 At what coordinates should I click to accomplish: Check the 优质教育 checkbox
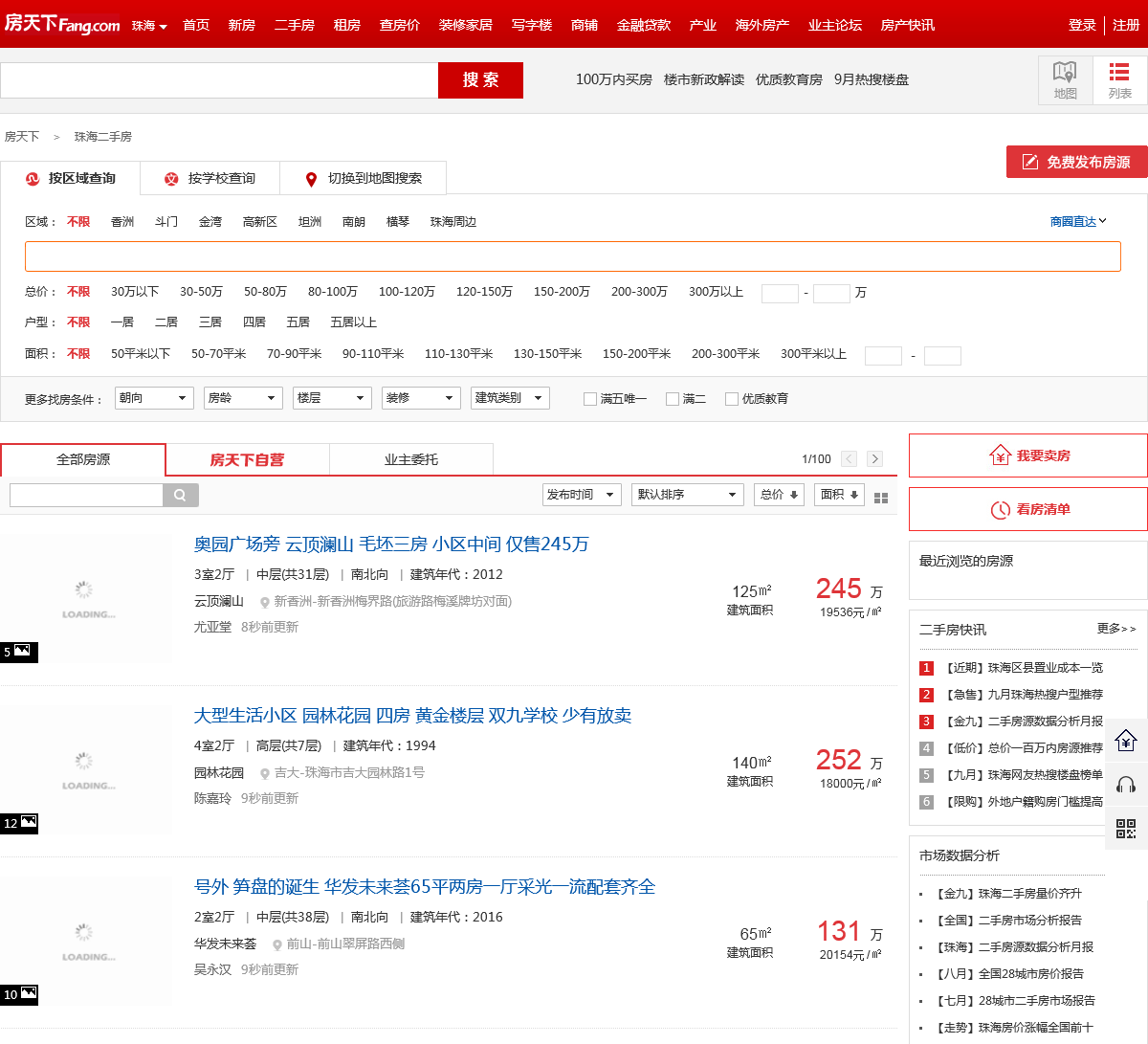click(732, 399)
